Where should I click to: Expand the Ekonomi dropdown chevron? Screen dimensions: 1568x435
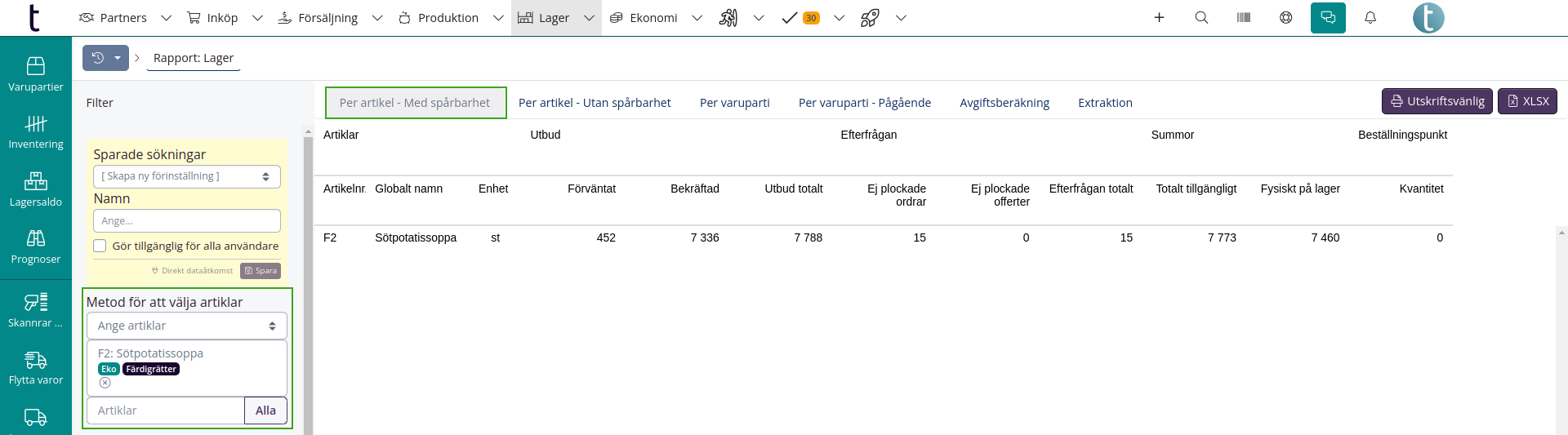(697, 18)
